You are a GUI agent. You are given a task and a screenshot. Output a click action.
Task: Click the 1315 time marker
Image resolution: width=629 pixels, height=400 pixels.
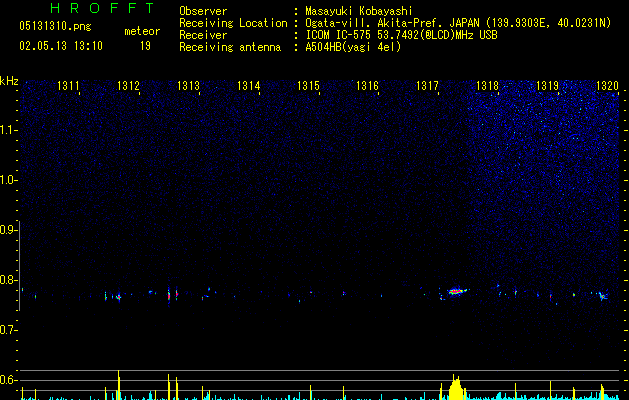tap(308, 86)
